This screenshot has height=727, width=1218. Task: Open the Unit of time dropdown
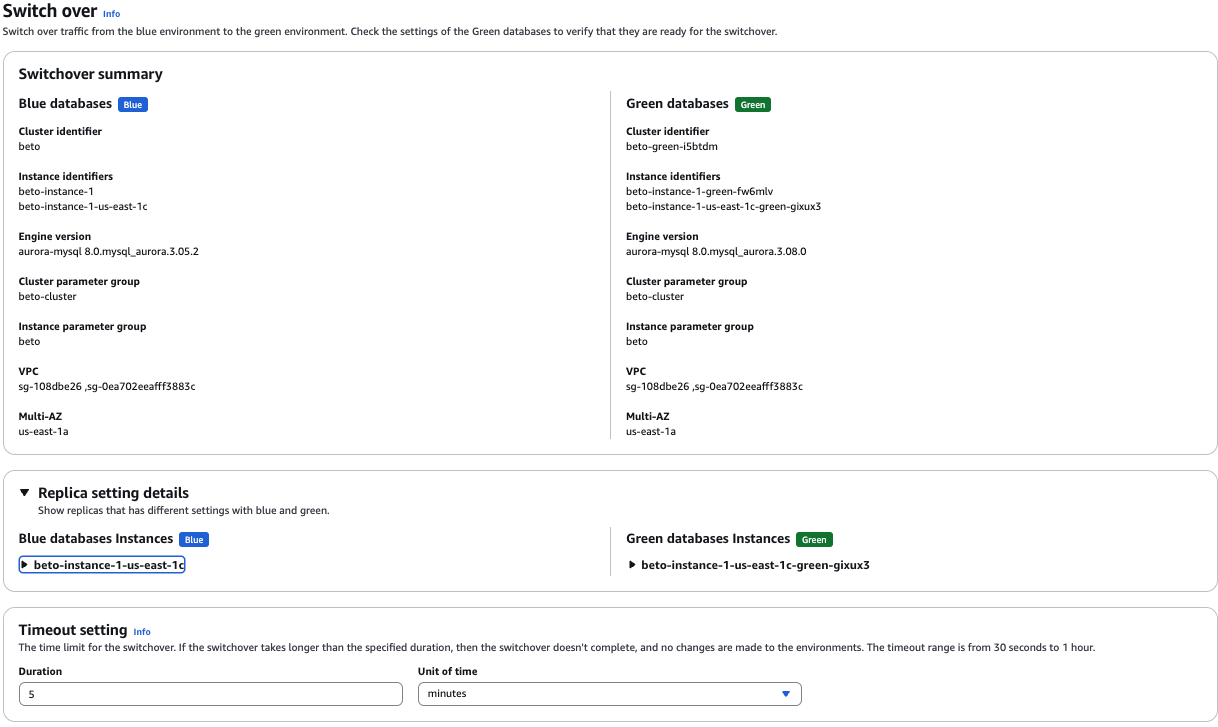(x=609, y=694)
